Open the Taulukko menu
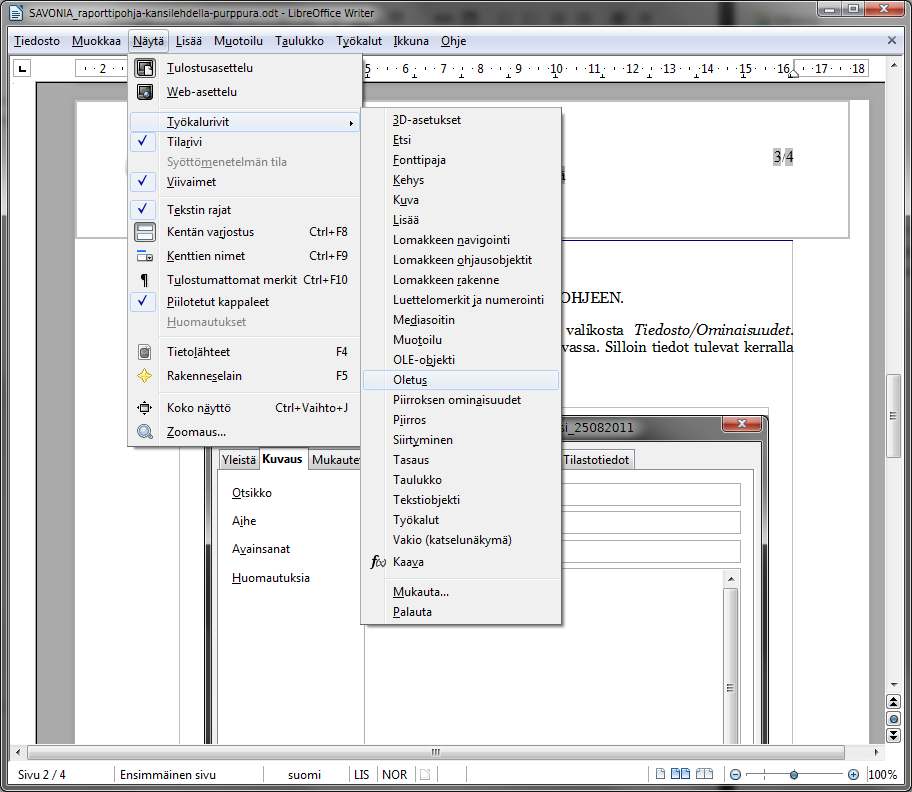This screenshot has height=792, width=912. click(x=299, y=41)
